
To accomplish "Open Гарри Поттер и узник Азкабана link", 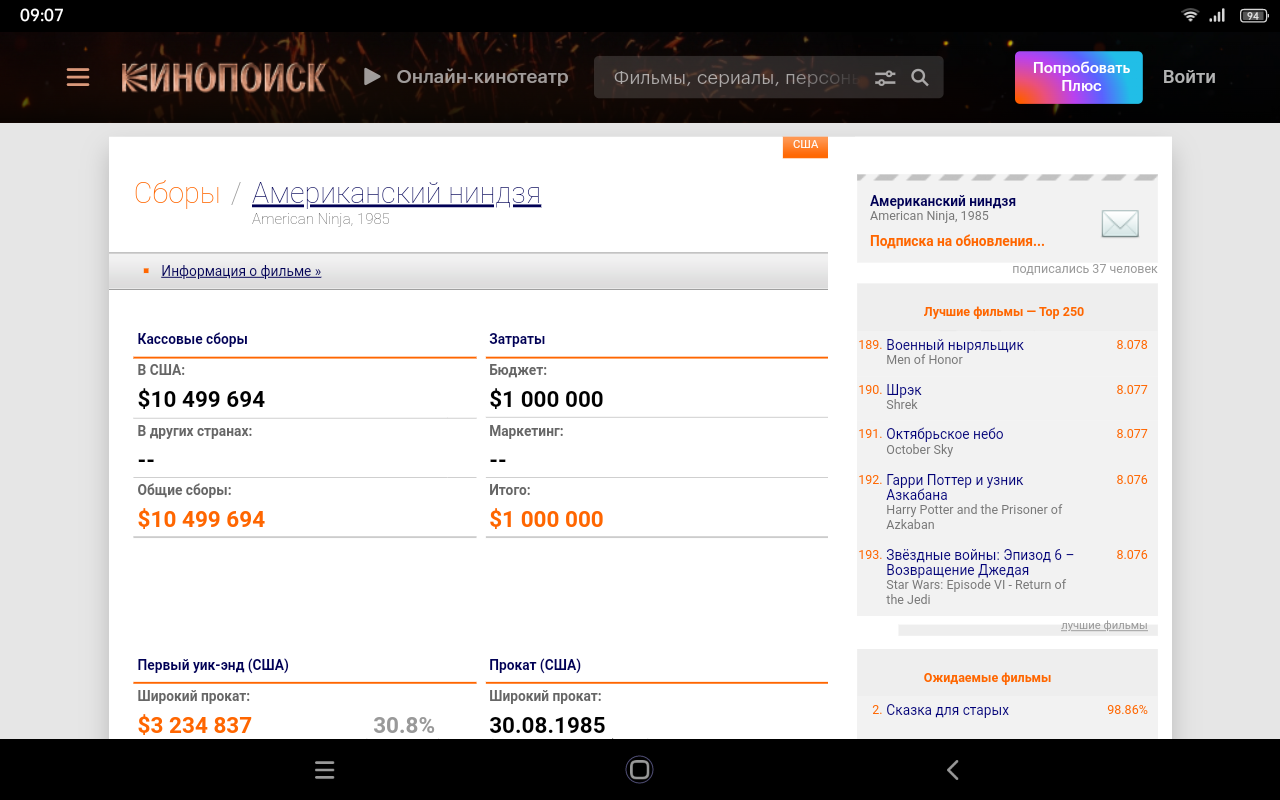I will (955, 487).
